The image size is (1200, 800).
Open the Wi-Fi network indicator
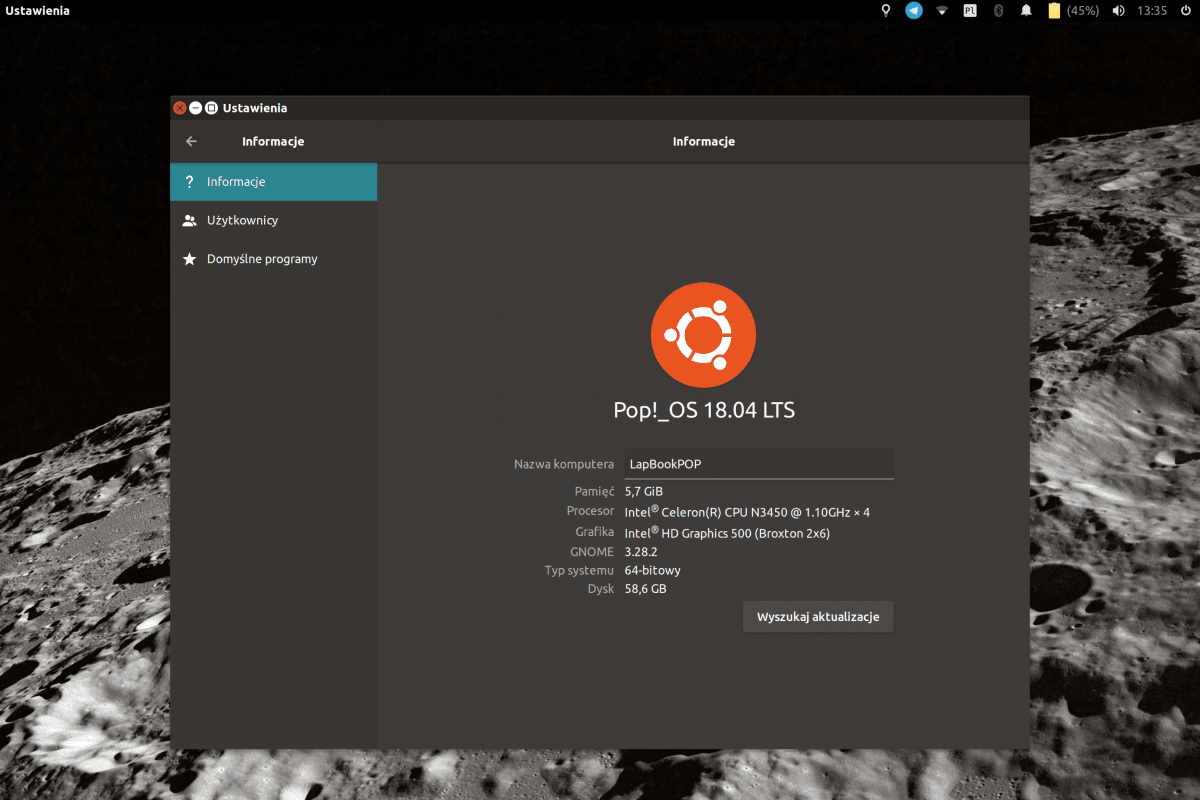coord(942,10)
